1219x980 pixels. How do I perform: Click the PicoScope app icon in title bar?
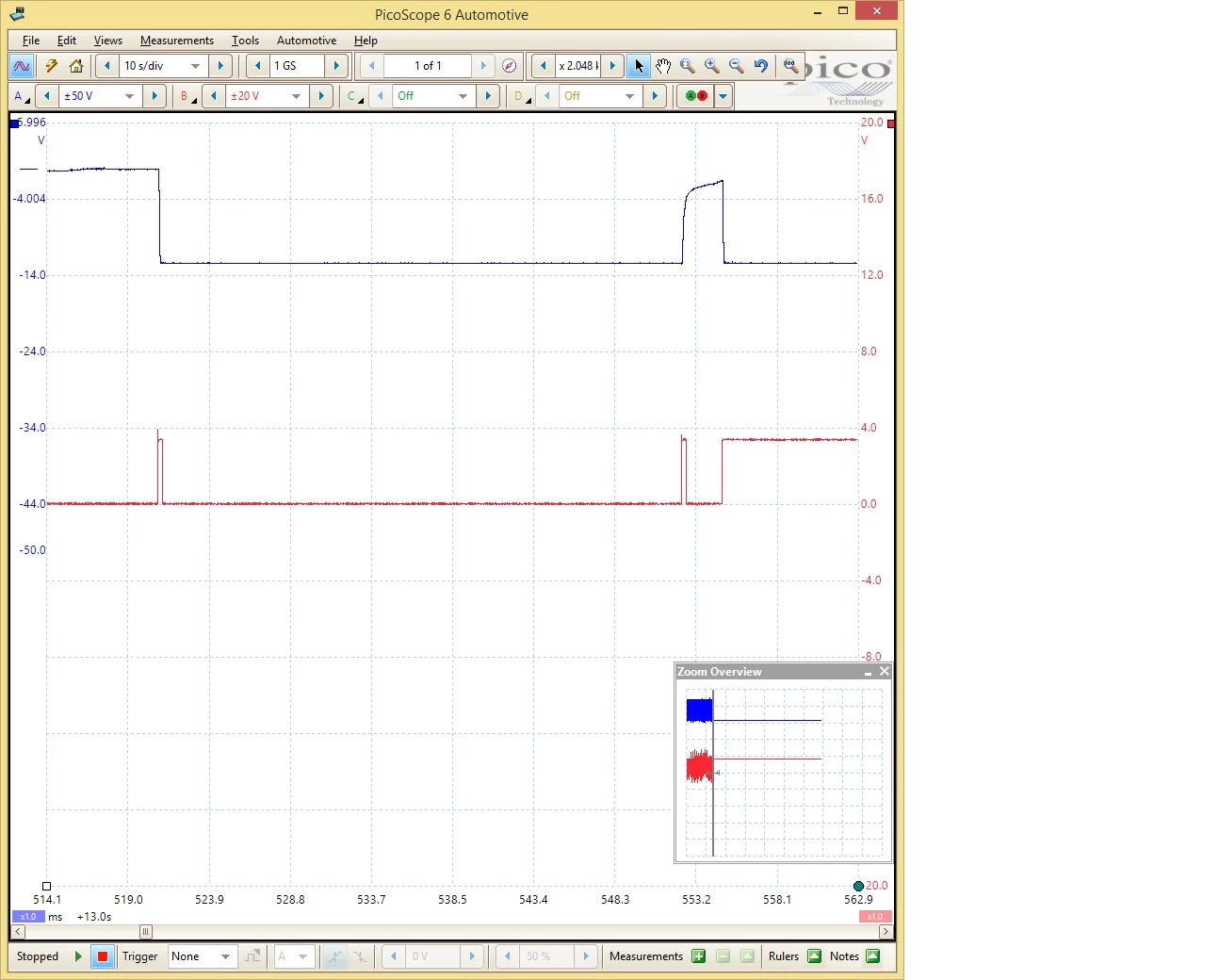tap(17, 14)
